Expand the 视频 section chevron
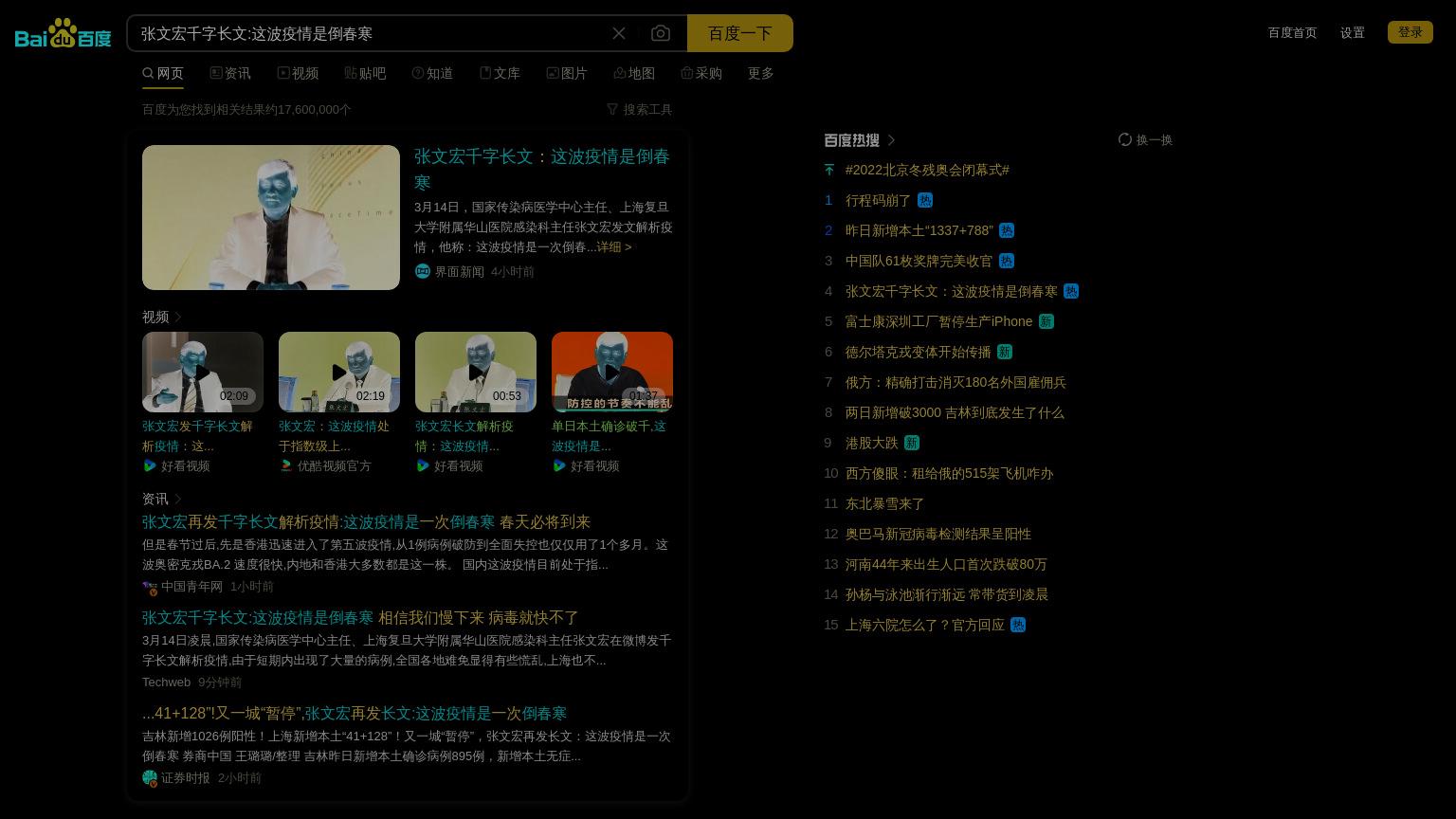 coord(178,317)
